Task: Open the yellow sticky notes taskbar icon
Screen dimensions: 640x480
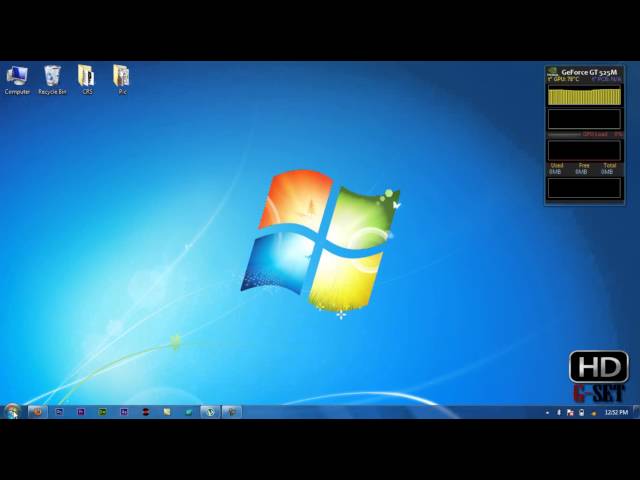Action: tap(167, 412)
